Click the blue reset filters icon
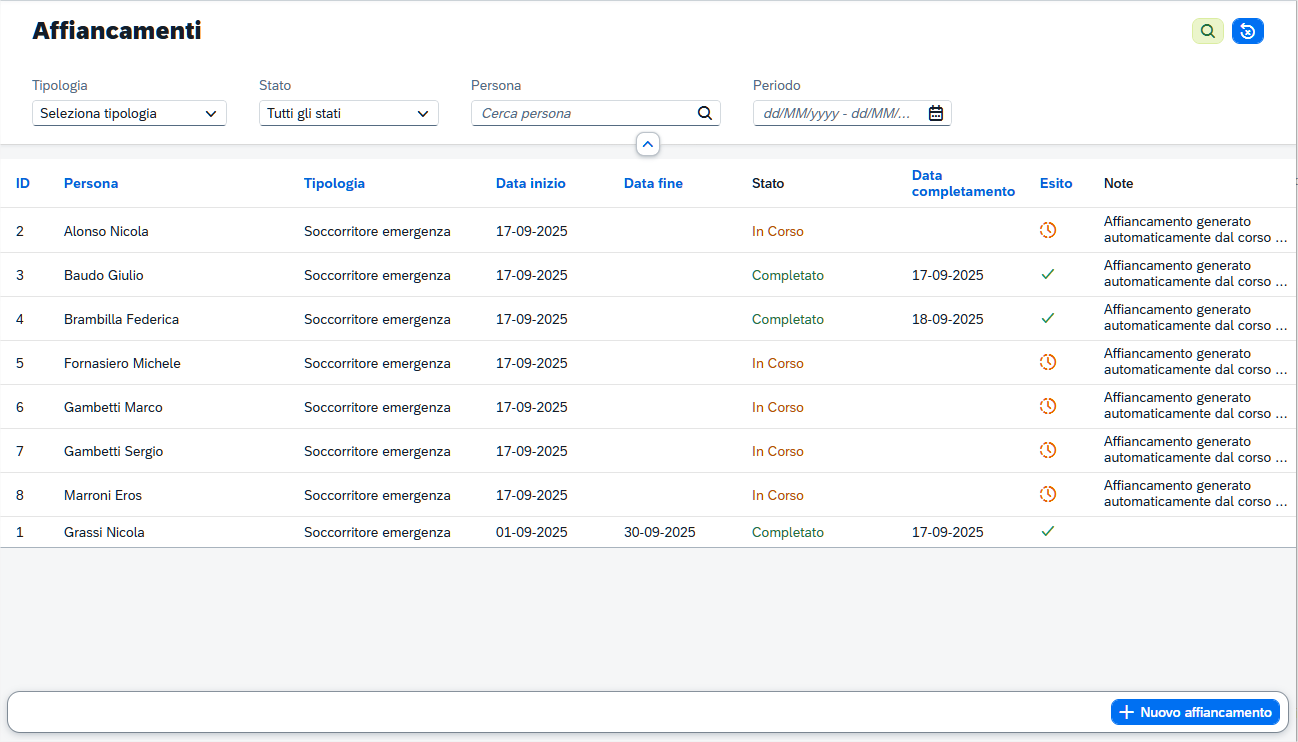The height and width of the screenshot is (742, 1298). (1248, 32)
